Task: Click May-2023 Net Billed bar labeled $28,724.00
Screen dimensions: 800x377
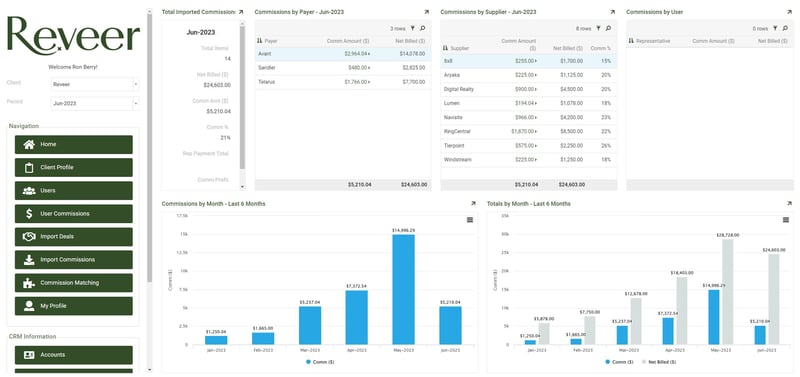Action: point(728,291)
